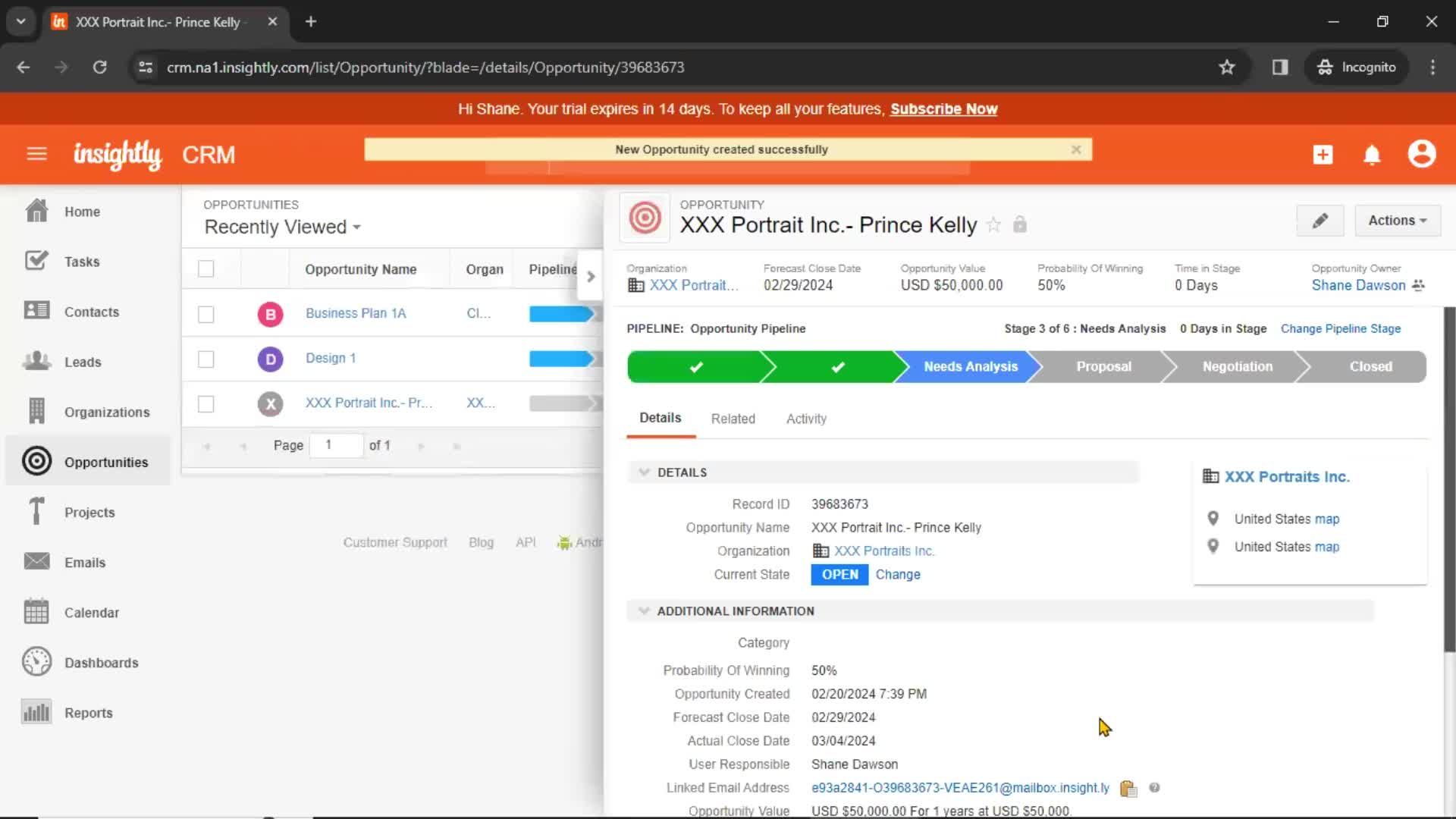This screenshot has height=819, width=1456.
Task: Click the Change Pipeline Stage link
Action: pos(1340,328)
